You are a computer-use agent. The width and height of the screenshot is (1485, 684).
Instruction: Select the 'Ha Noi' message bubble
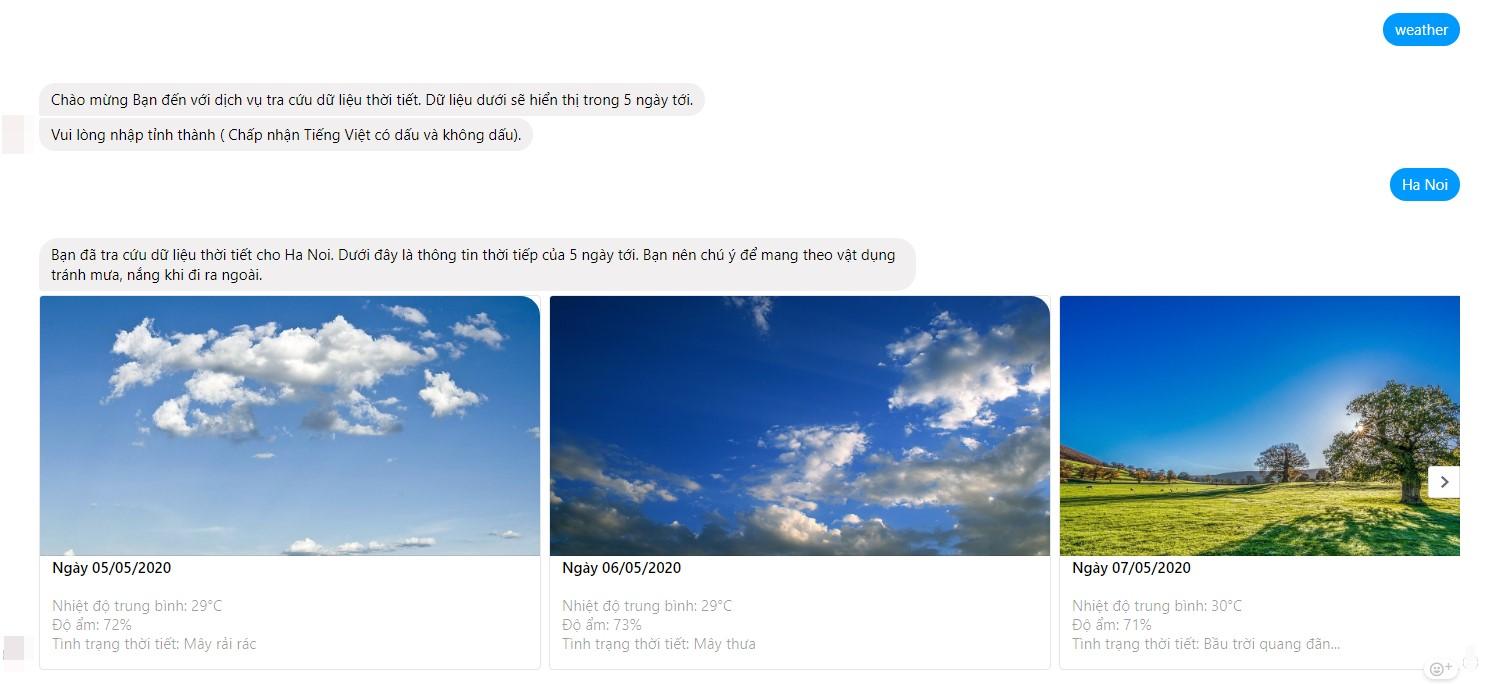pos(1424,185)
